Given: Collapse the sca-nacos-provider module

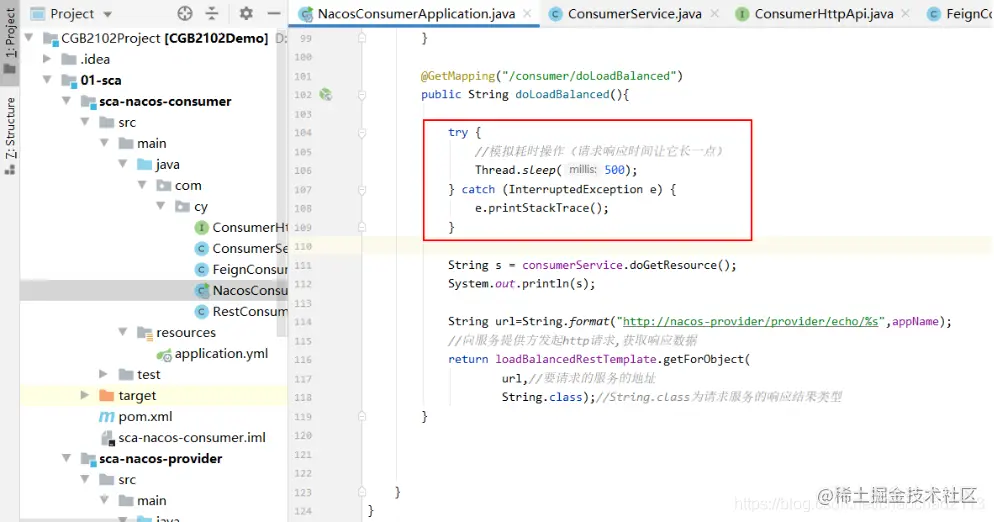Looking at the screenshot, I should pos(66,458).
